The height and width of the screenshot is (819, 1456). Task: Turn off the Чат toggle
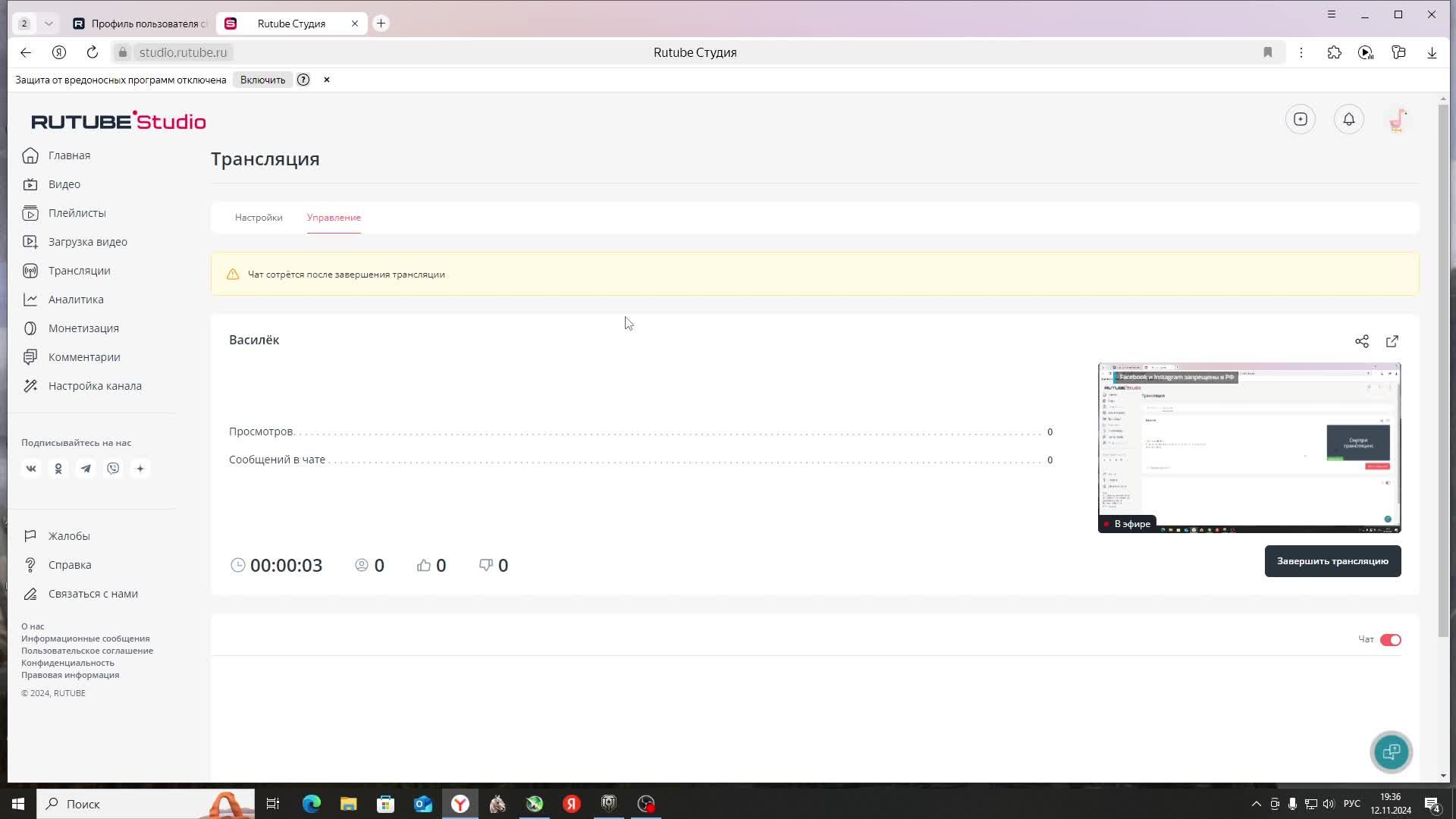tap(1390, 640)
